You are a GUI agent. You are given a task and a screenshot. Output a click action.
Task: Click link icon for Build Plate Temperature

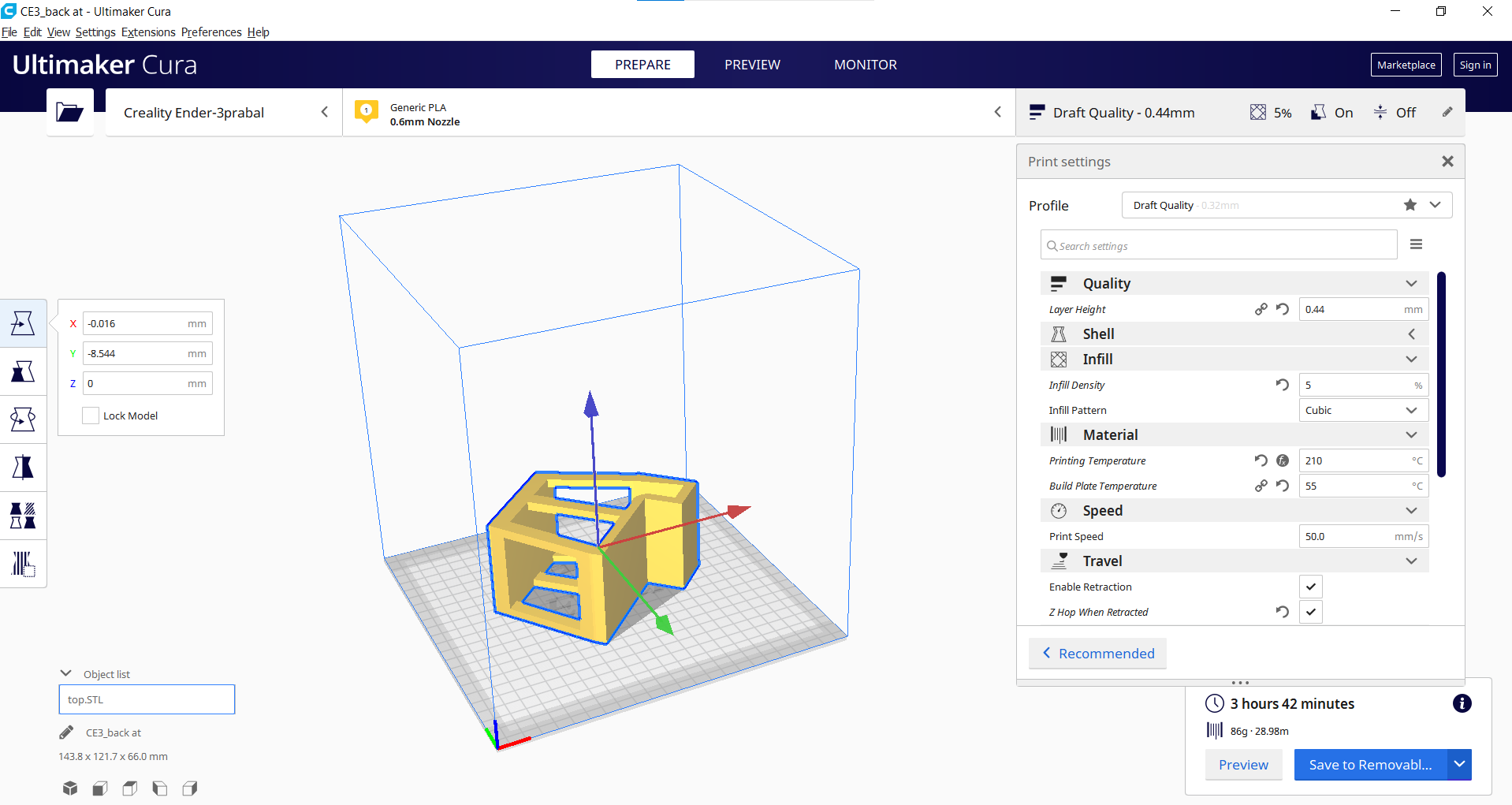(1261, 486)
